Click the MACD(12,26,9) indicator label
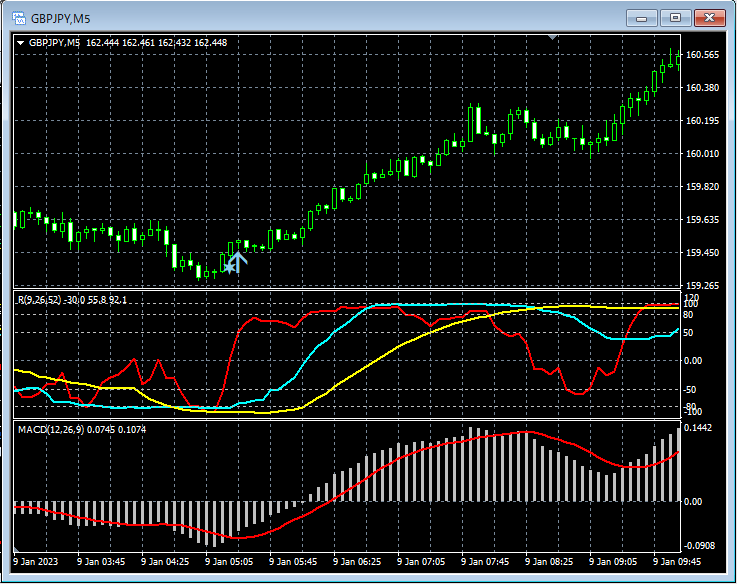The width and height of the screenshot is (738, 584). 51,429
